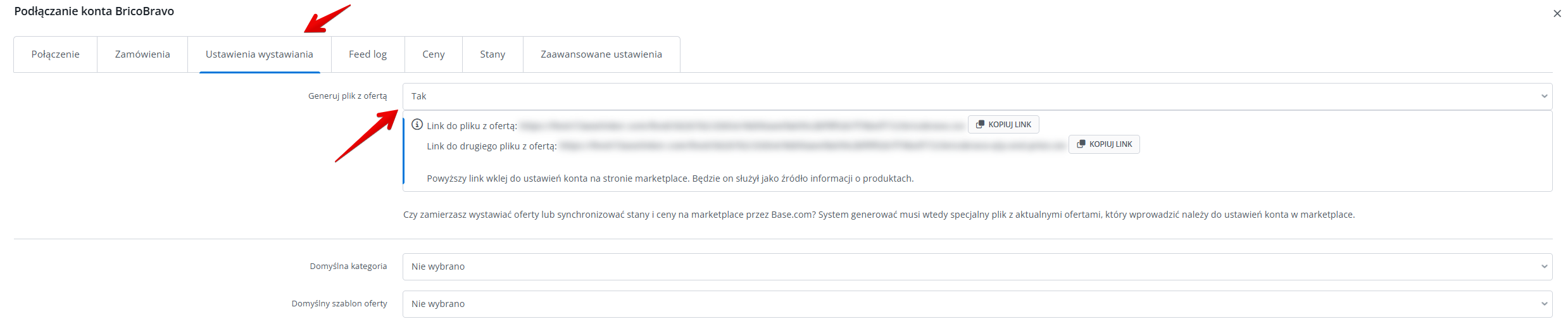Click the blurred second offer file URL
1568x326 pixels.
click(x=812, y=146)
